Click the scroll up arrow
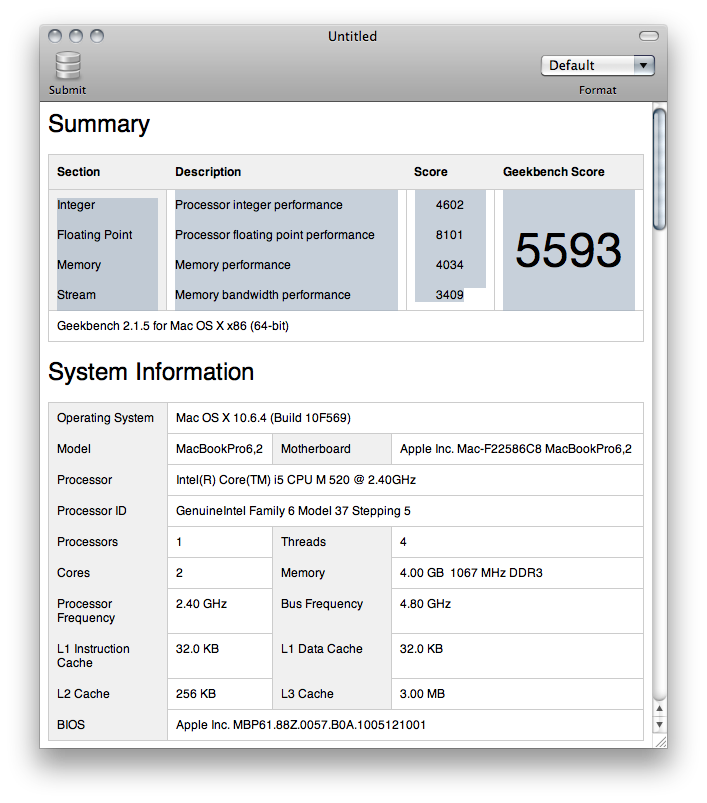The image size is (707, 803). click(x=659, y=708)
